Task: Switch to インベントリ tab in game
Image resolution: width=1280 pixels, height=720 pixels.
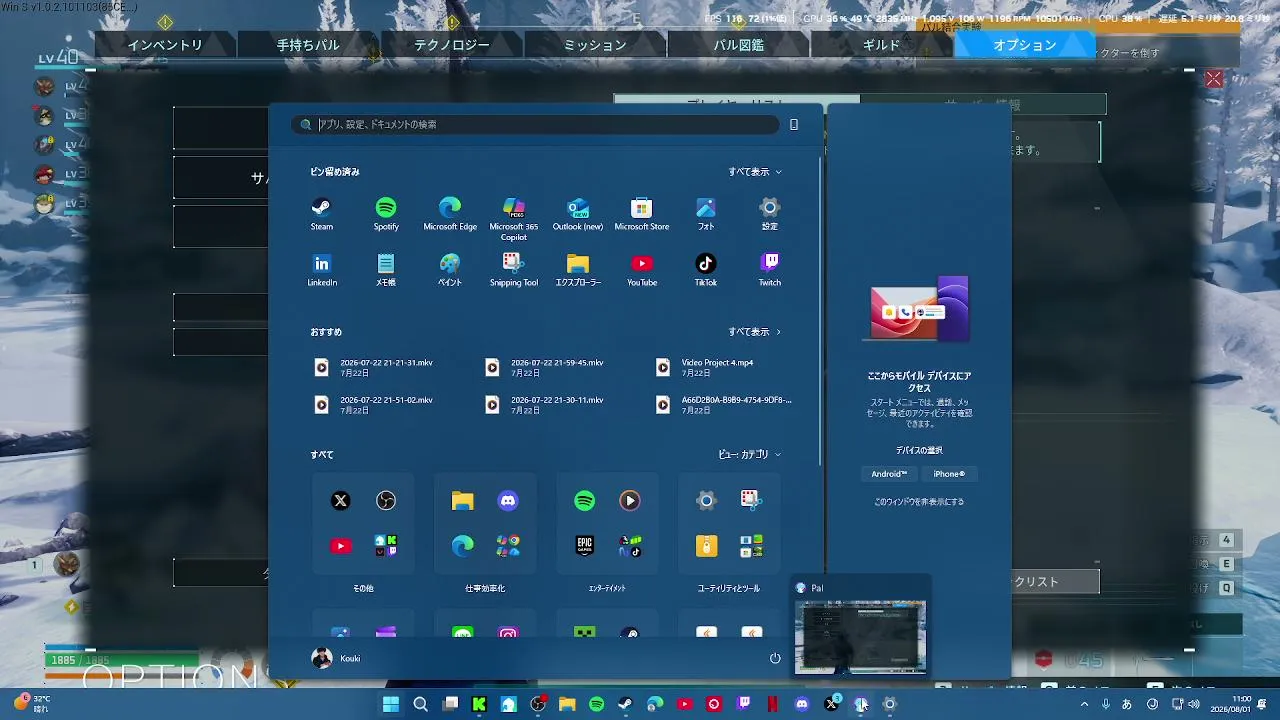Action: click(x=165, y=45)
